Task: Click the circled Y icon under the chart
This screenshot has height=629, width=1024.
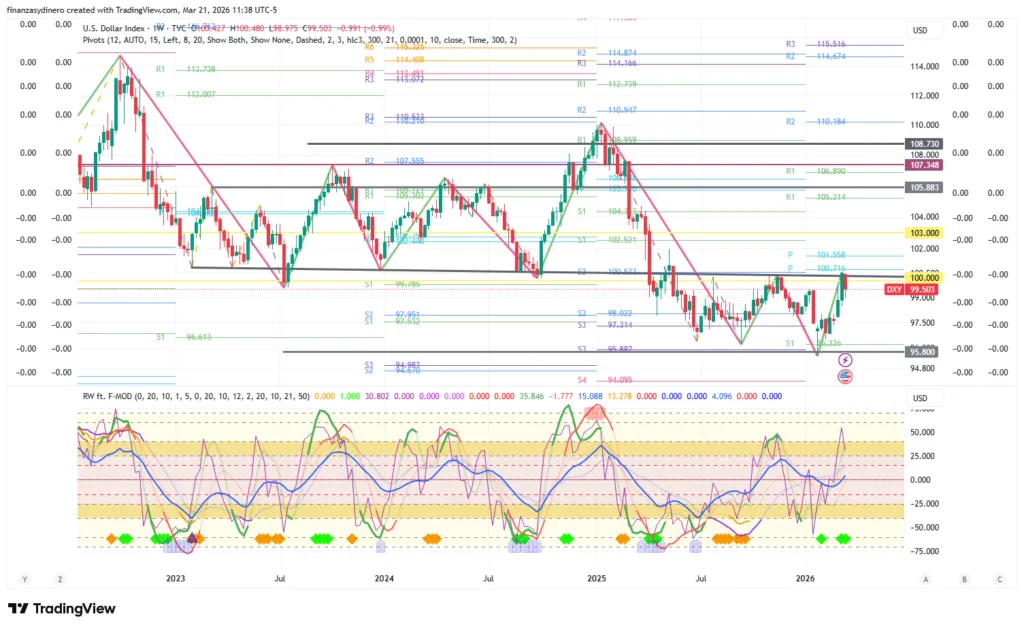Action: [x=24, y=579]
